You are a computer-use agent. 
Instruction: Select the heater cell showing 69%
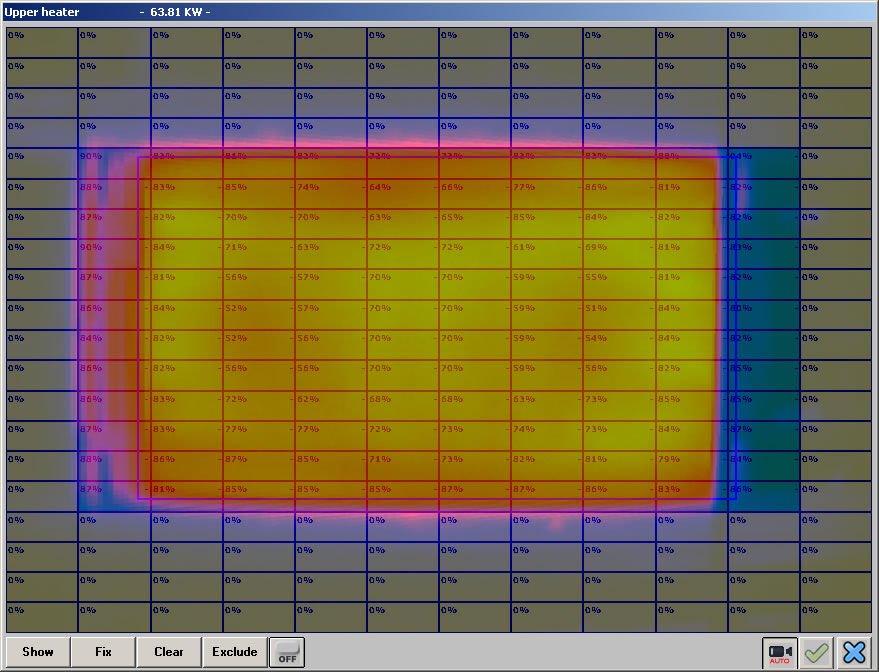(619, 254)
